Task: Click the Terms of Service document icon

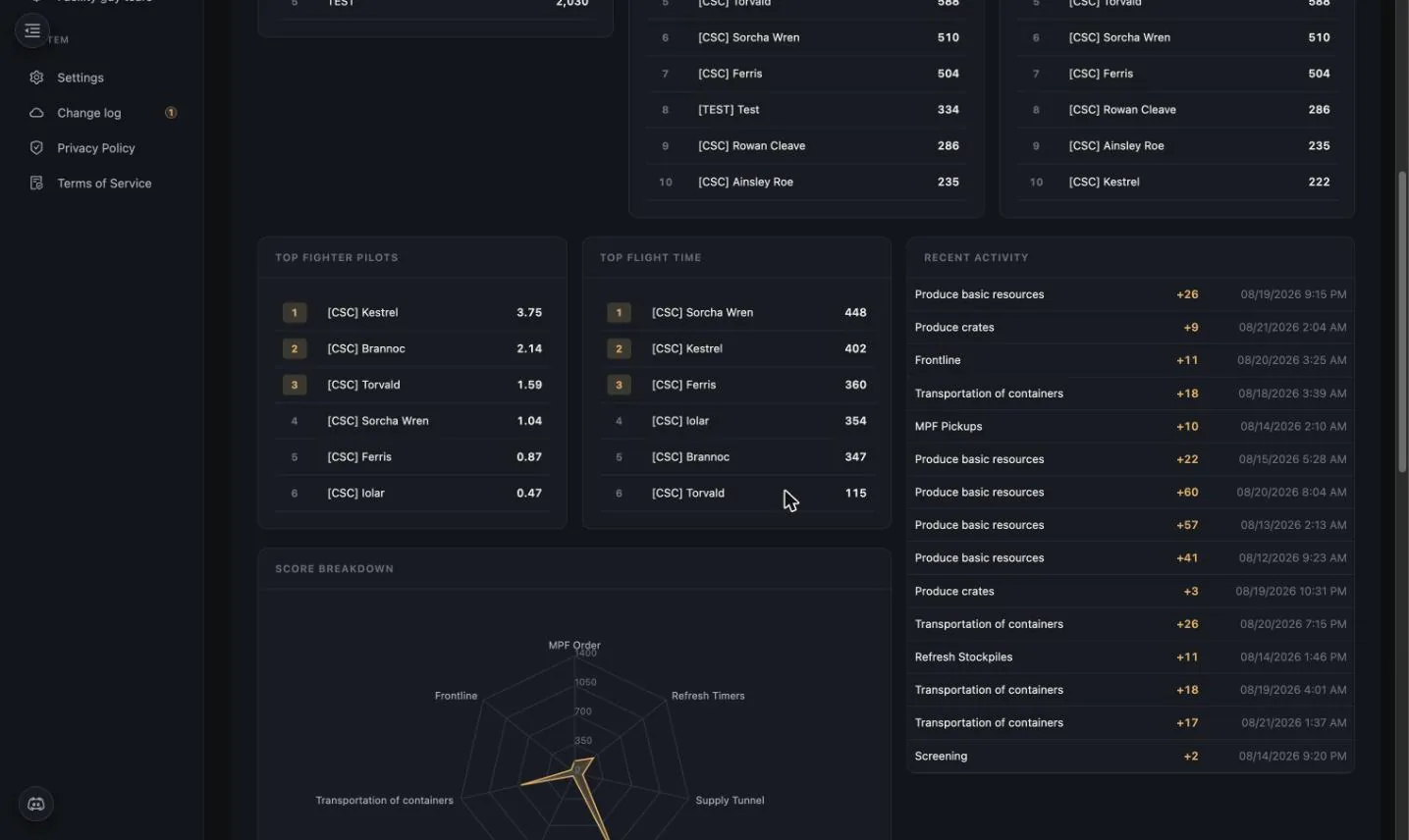Action: click(36, 184)
